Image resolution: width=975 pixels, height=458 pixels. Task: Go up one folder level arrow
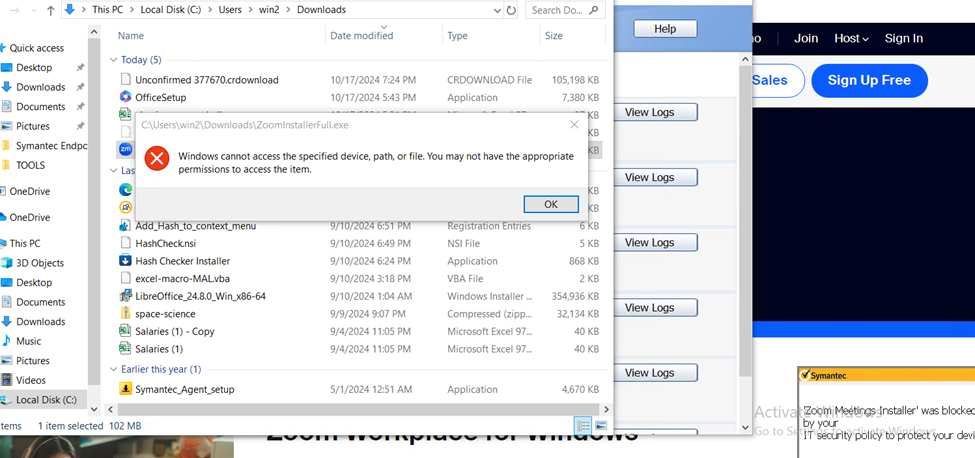pos(50,10)
